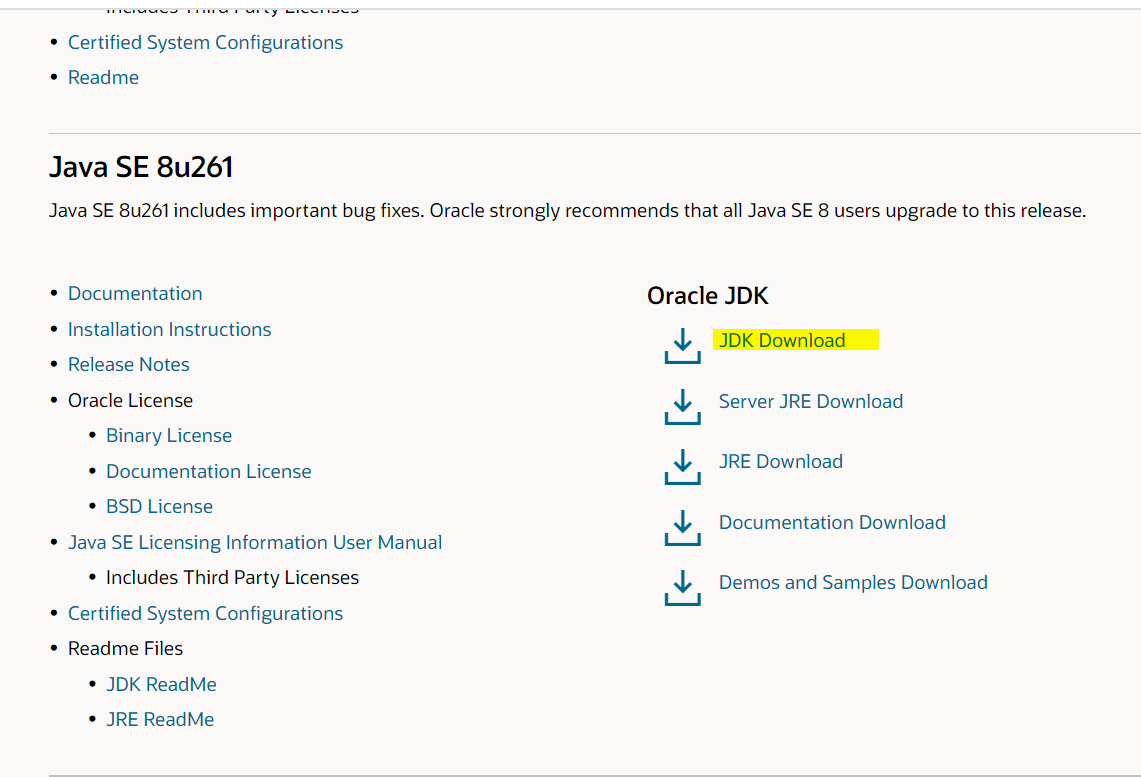The height and width of the screenshot is (777, 1141).
Task: Open the JRE ReadMe link
Action: pyautogui.click(x=160, y=720)
